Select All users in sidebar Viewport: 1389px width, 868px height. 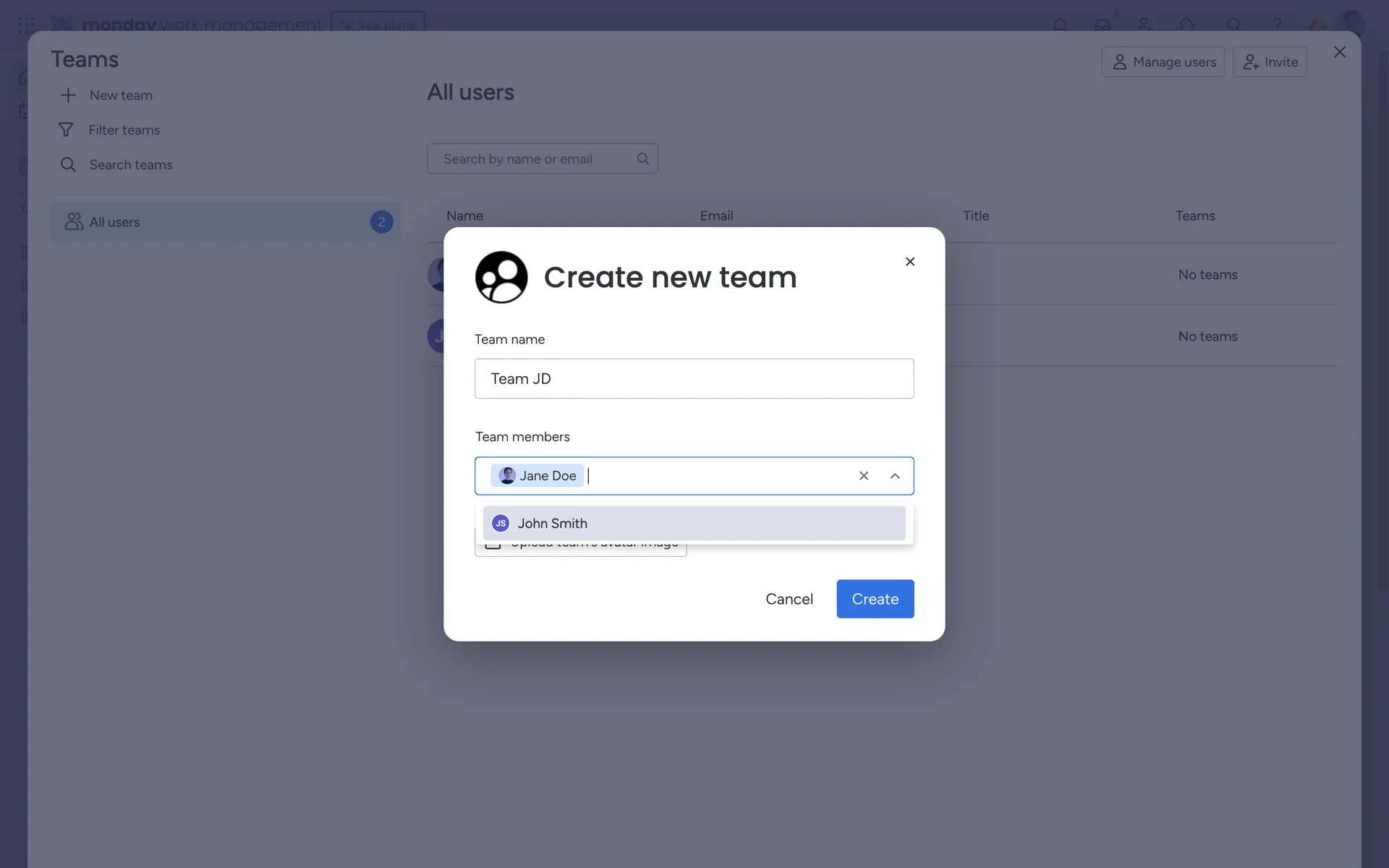226,222
